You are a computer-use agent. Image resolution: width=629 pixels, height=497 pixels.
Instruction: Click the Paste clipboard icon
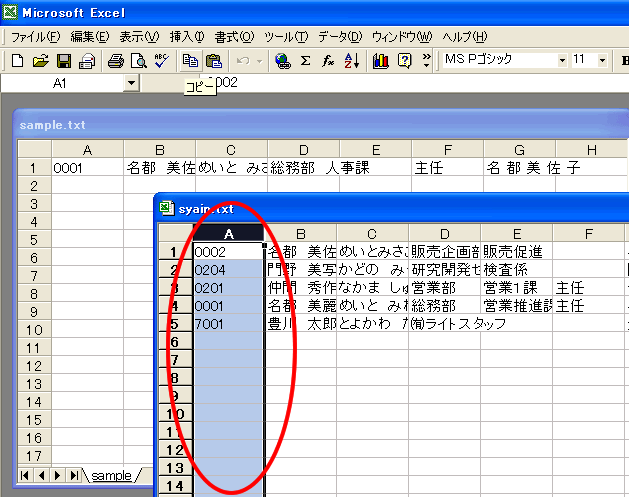214,61
